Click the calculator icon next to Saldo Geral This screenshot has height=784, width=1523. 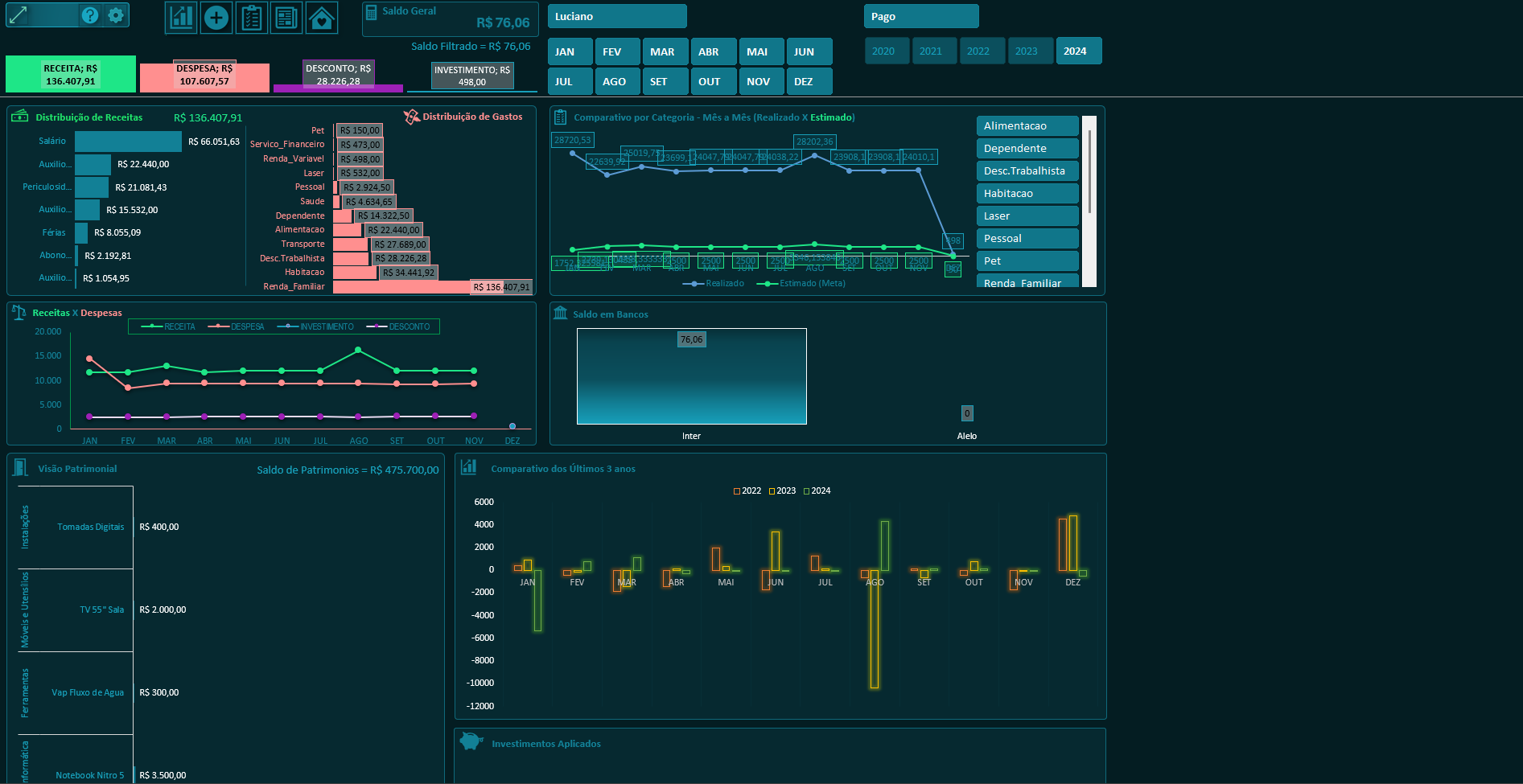click(371, 11)
